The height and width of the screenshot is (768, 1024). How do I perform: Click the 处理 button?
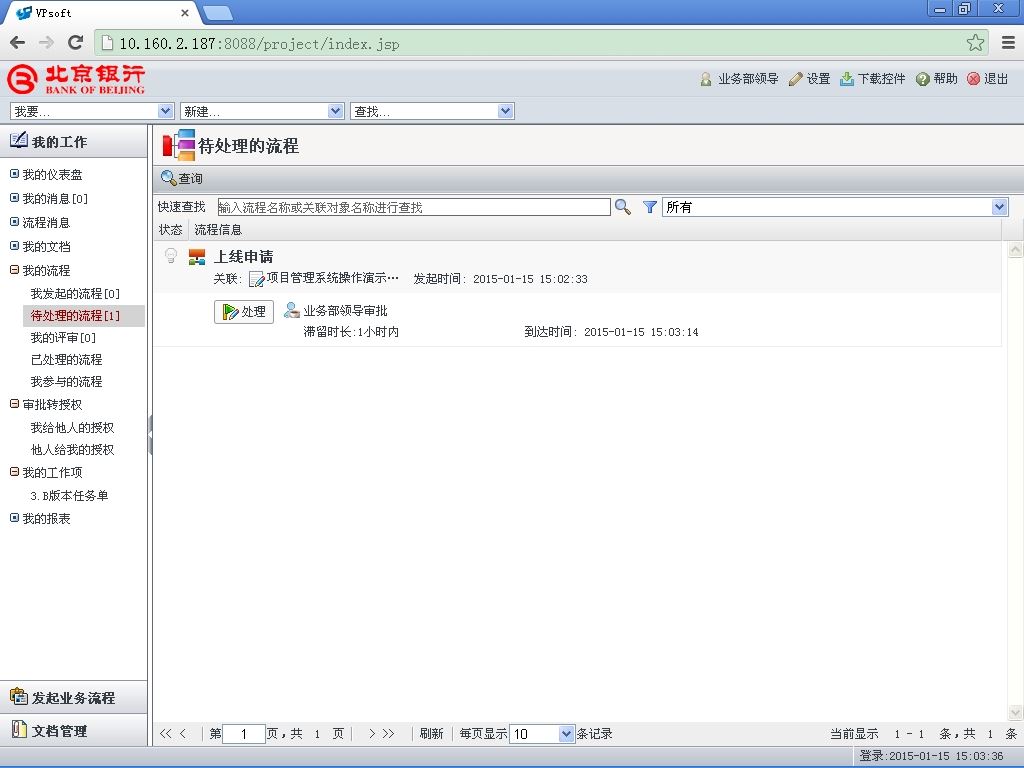tap(244, 312)
